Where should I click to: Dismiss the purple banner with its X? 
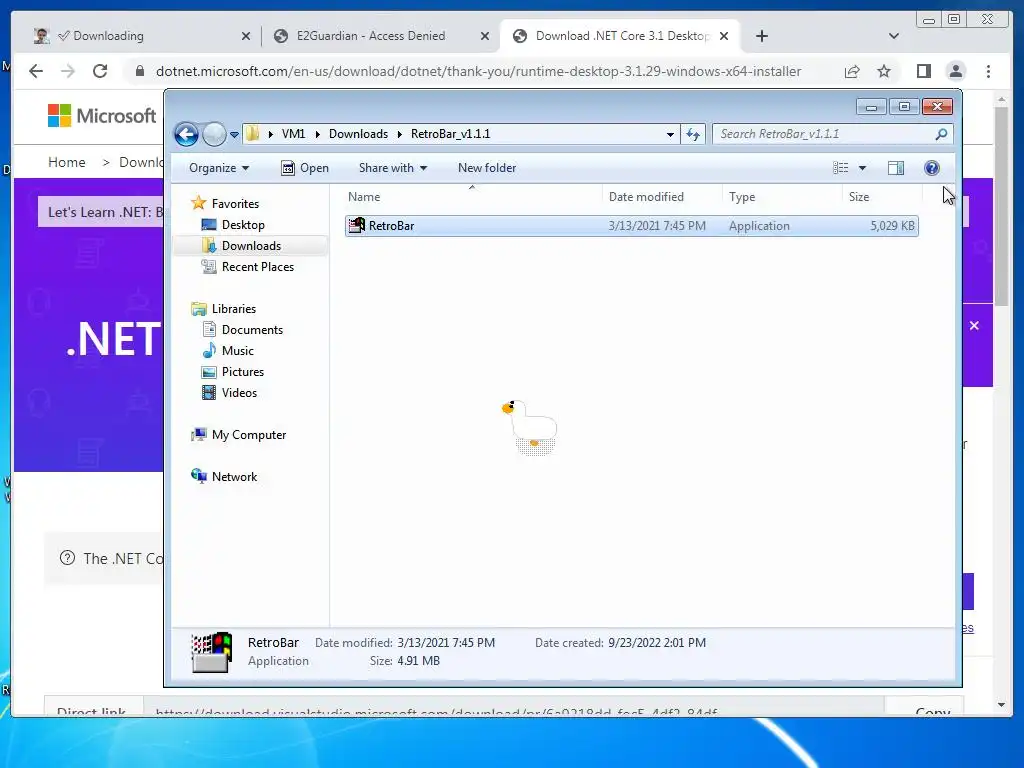click(x=974, y=325)
